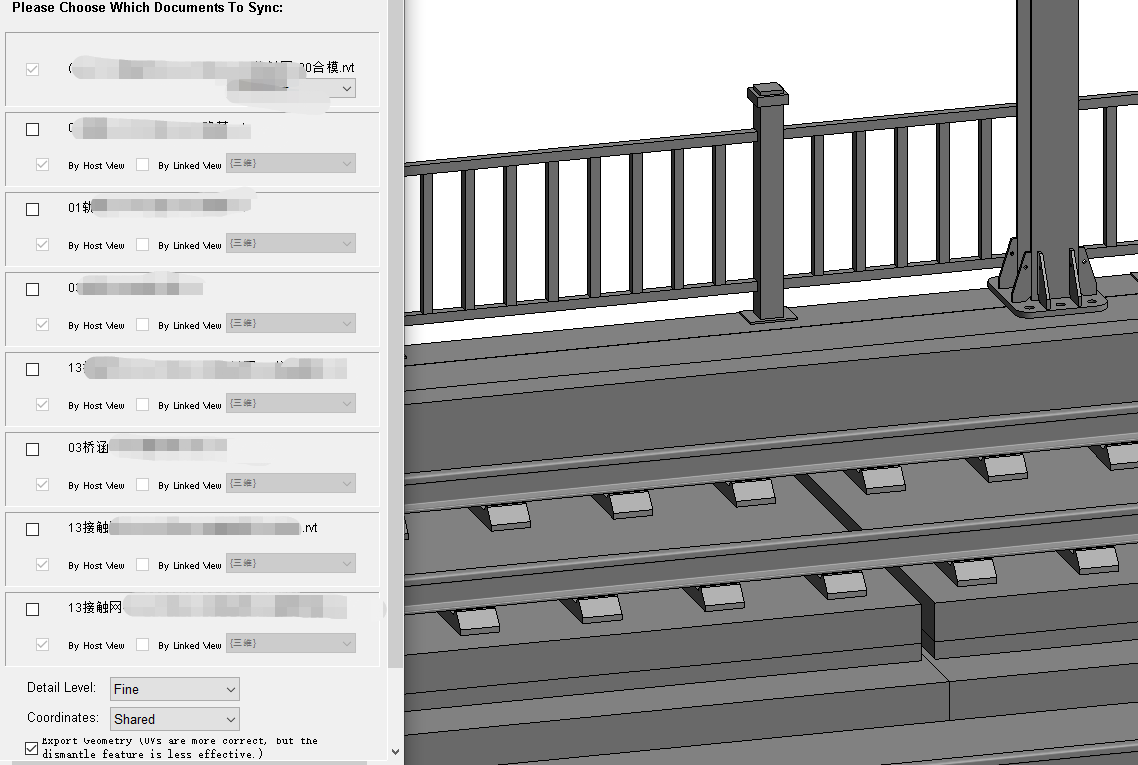Open the dropdown below 合模.rvt host document
This screenshot has width=1138, height=765.
291,89
